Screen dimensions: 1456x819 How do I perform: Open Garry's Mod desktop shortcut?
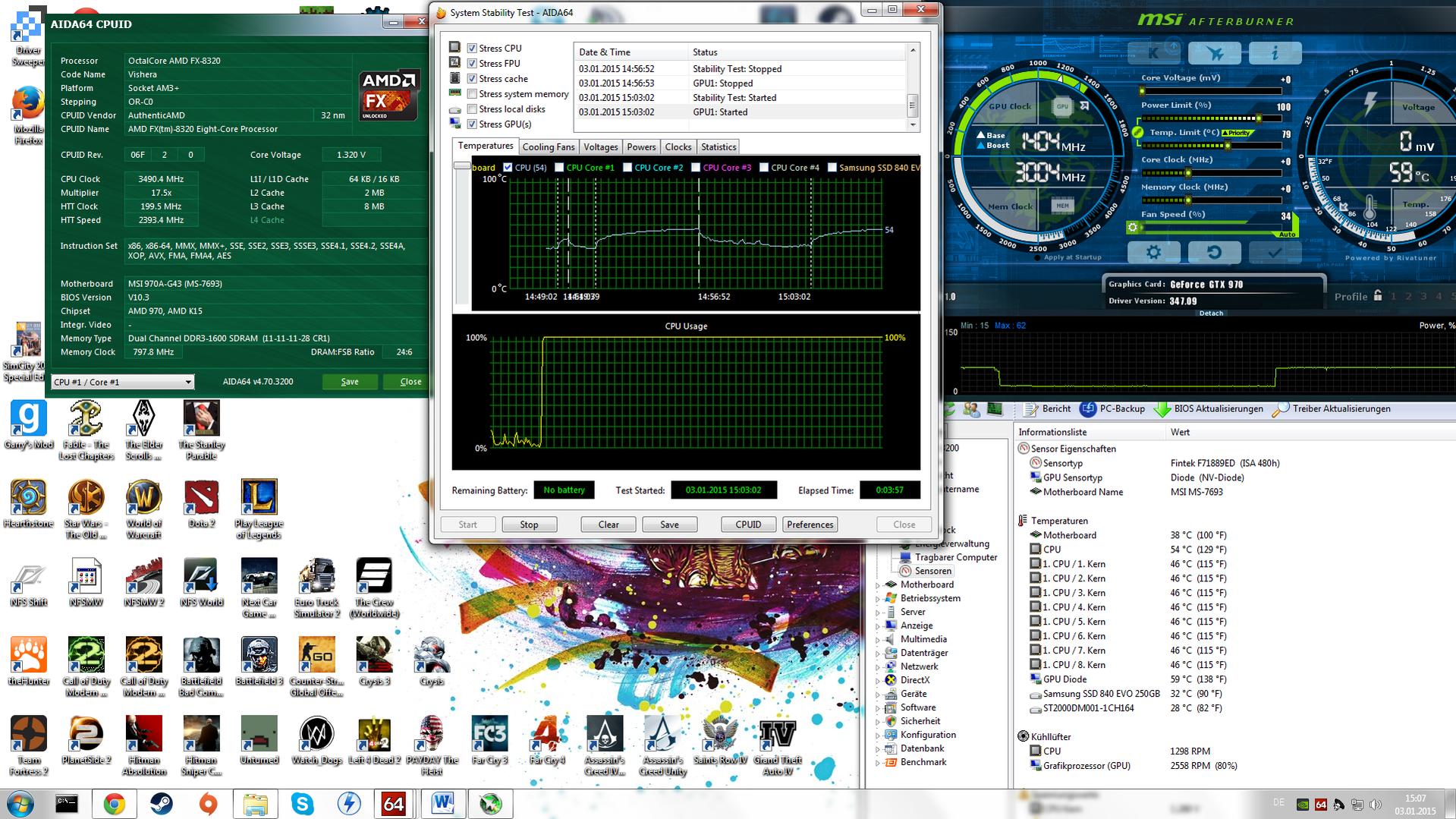point(29,425)
